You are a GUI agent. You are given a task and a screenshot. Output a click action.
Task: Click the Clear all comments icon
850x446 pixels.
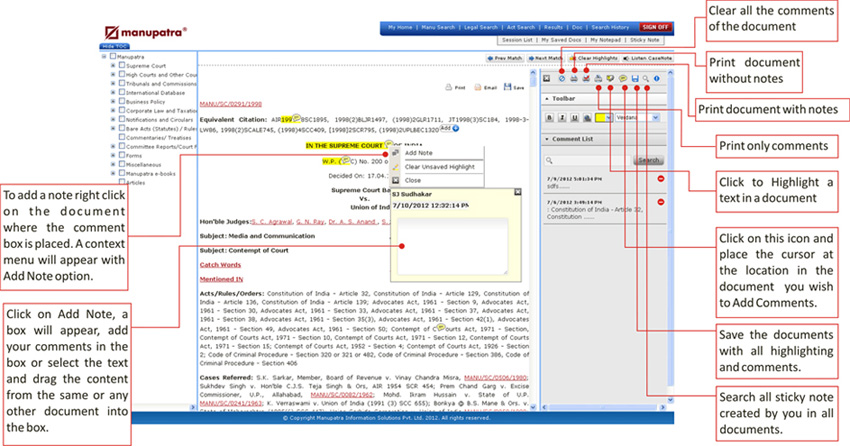click(562, 79)
